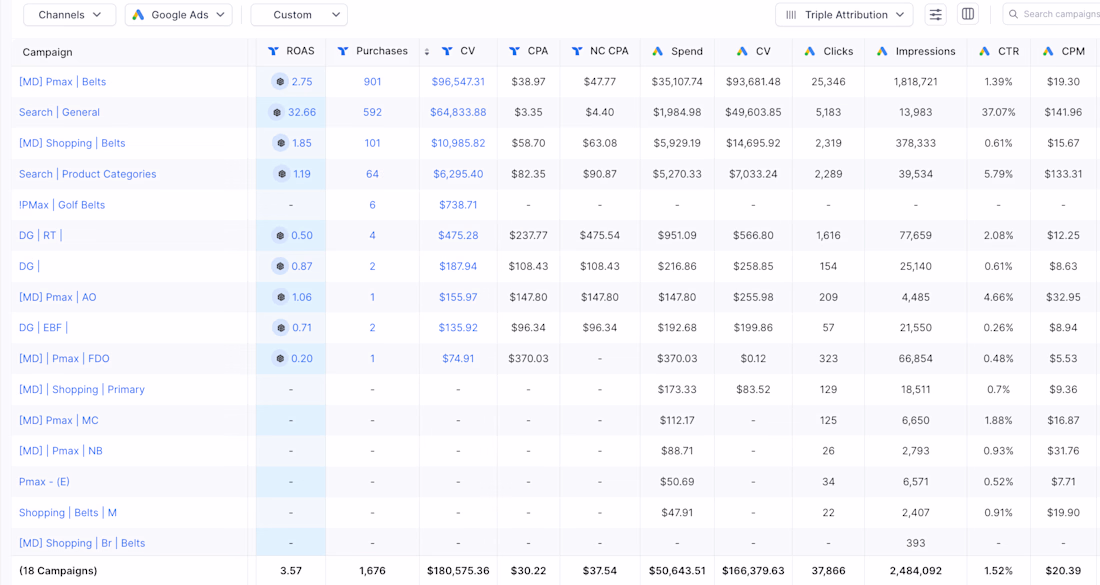Screen dimensions: 1100x585
Task: Click the sort arrows icon before the CV column
Action: click(x=427, y=52)
